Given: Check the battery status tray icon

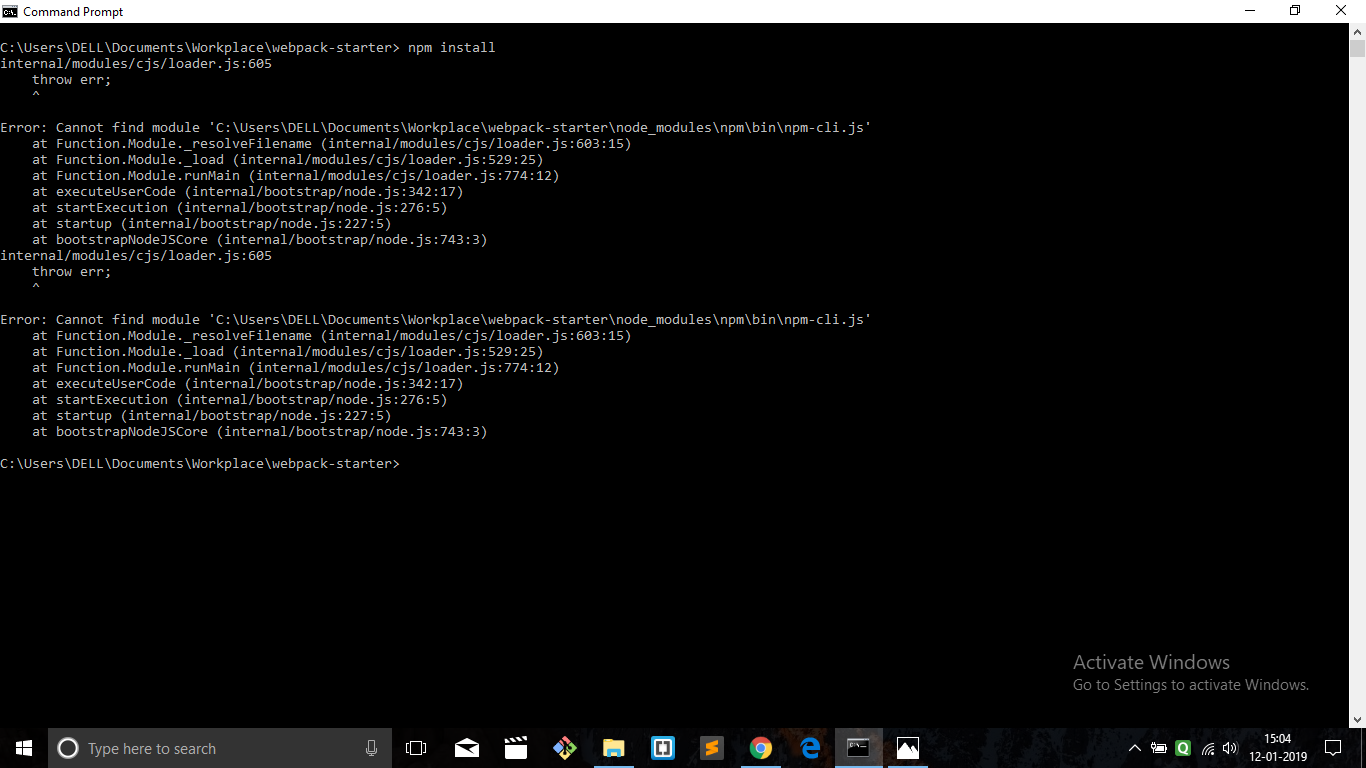Looking at the screenshot, I should click(1159, 748).
